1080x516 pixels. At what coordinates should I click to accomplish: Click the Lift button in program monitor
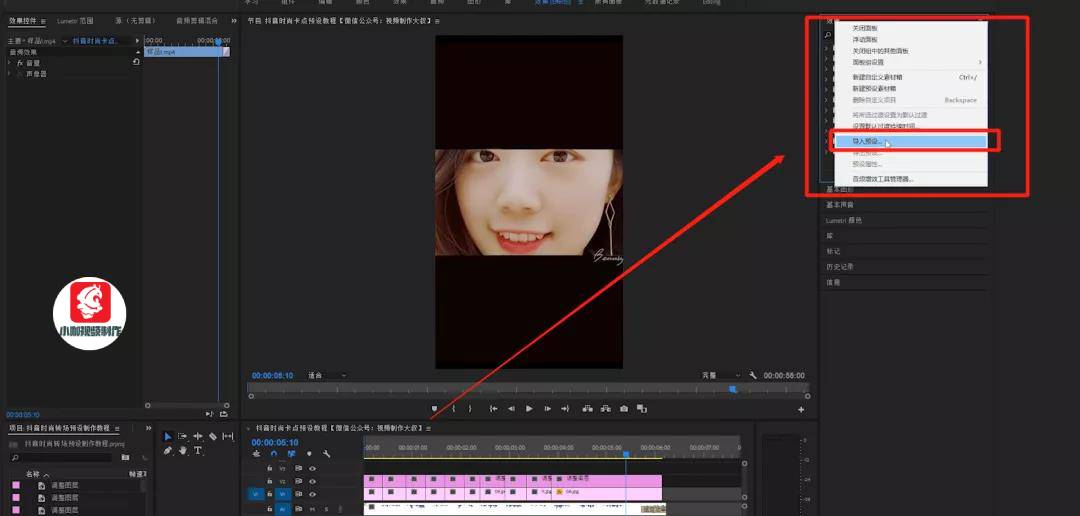pyautogui.click(x=588, y=409)
